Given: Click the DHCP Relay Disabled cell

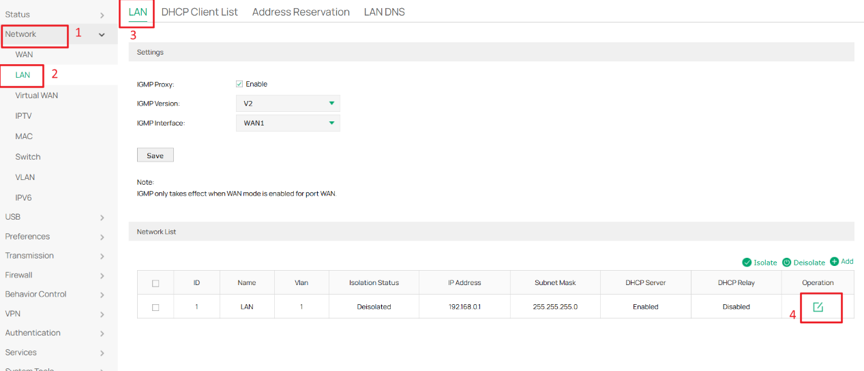Looking at the screenshot, I should (x=736, y=307).
